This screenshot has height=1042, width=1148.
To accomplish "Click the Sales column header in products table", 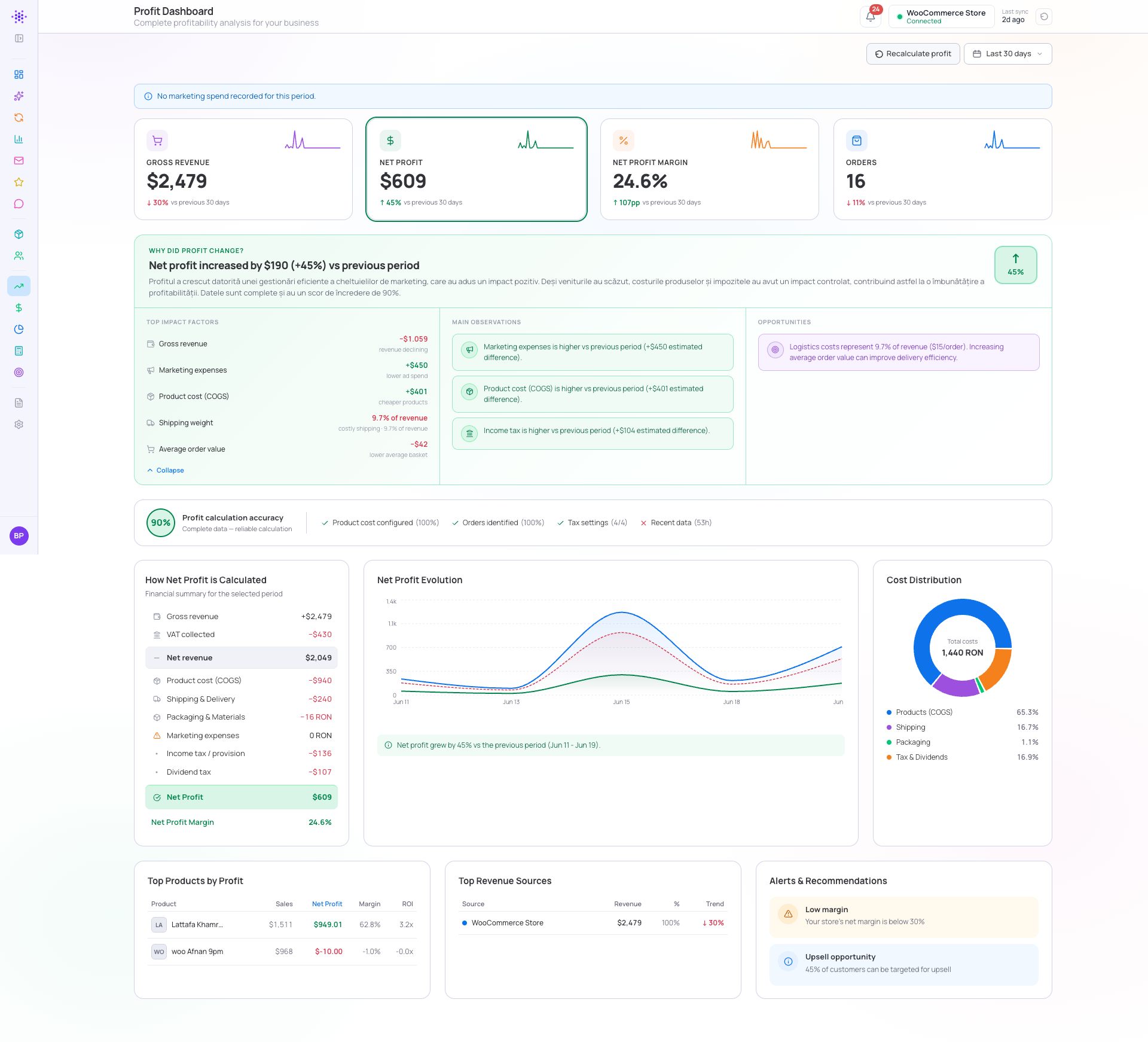I will (284, 904).
